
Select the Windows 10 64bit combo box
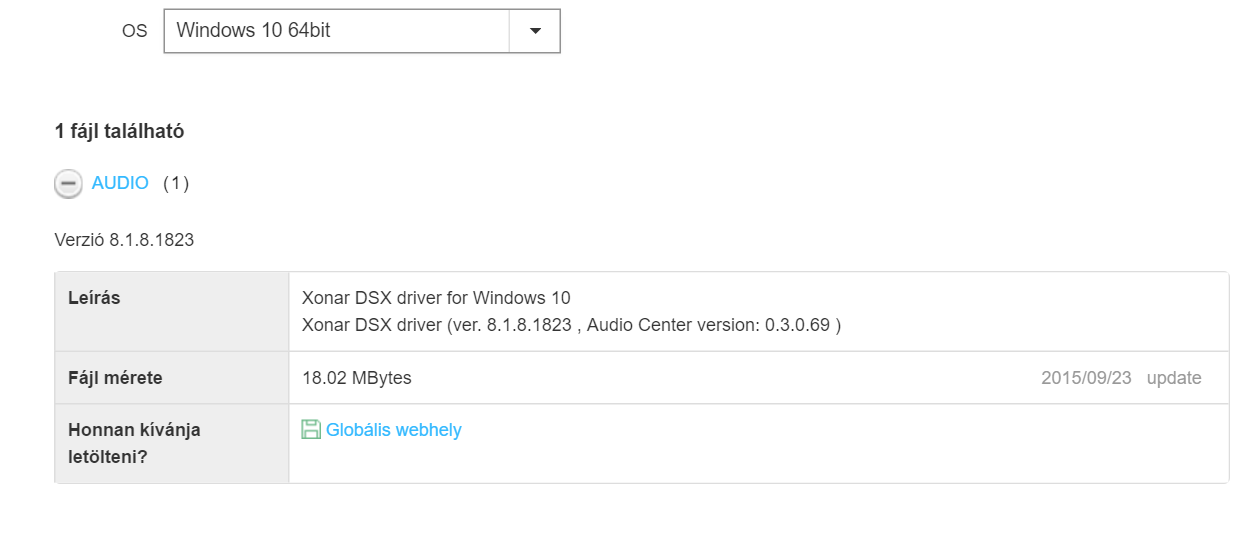(362, 31)
